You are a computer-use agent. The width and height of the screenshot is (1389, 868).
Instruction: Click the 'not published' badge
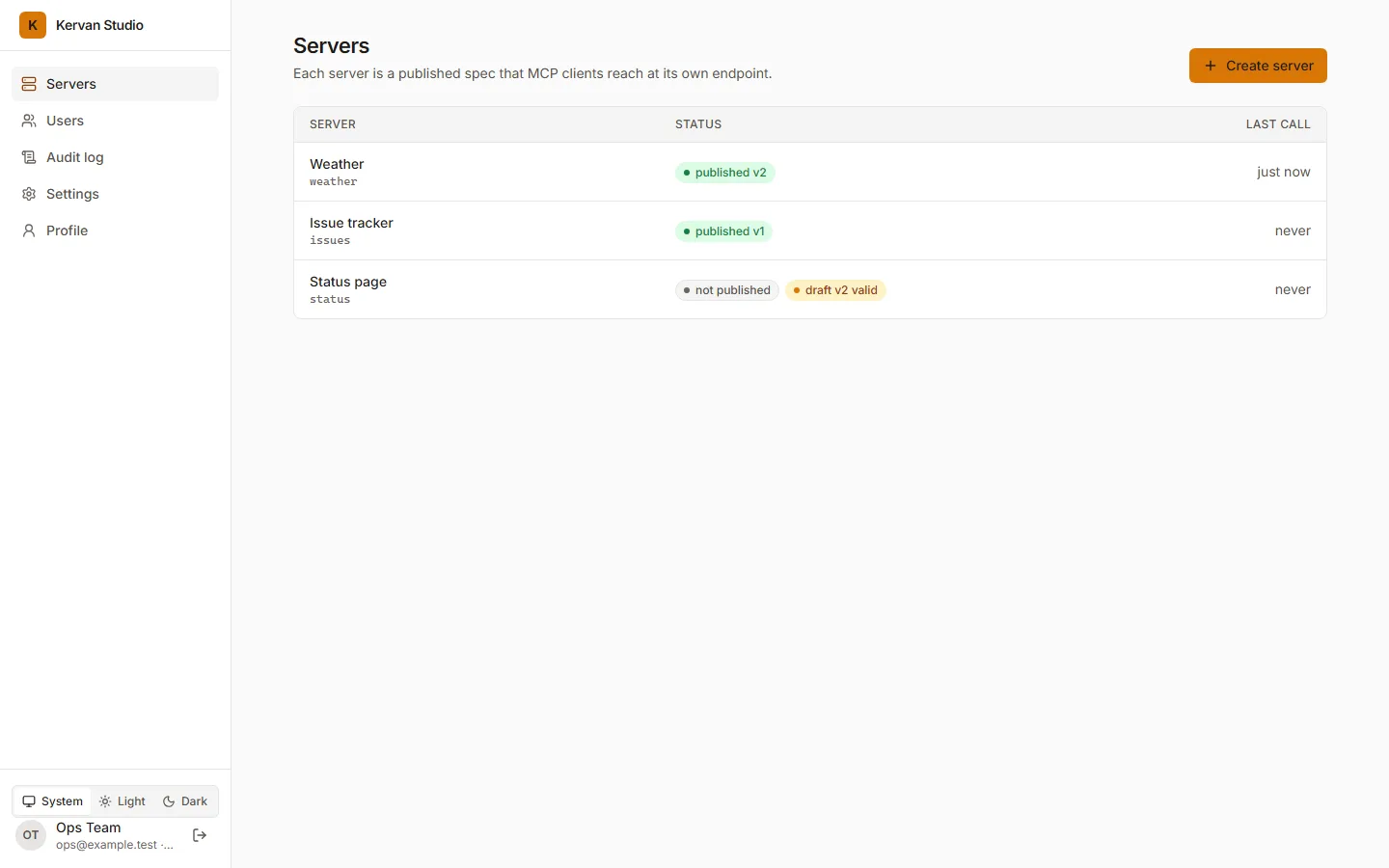pos(726,290)
